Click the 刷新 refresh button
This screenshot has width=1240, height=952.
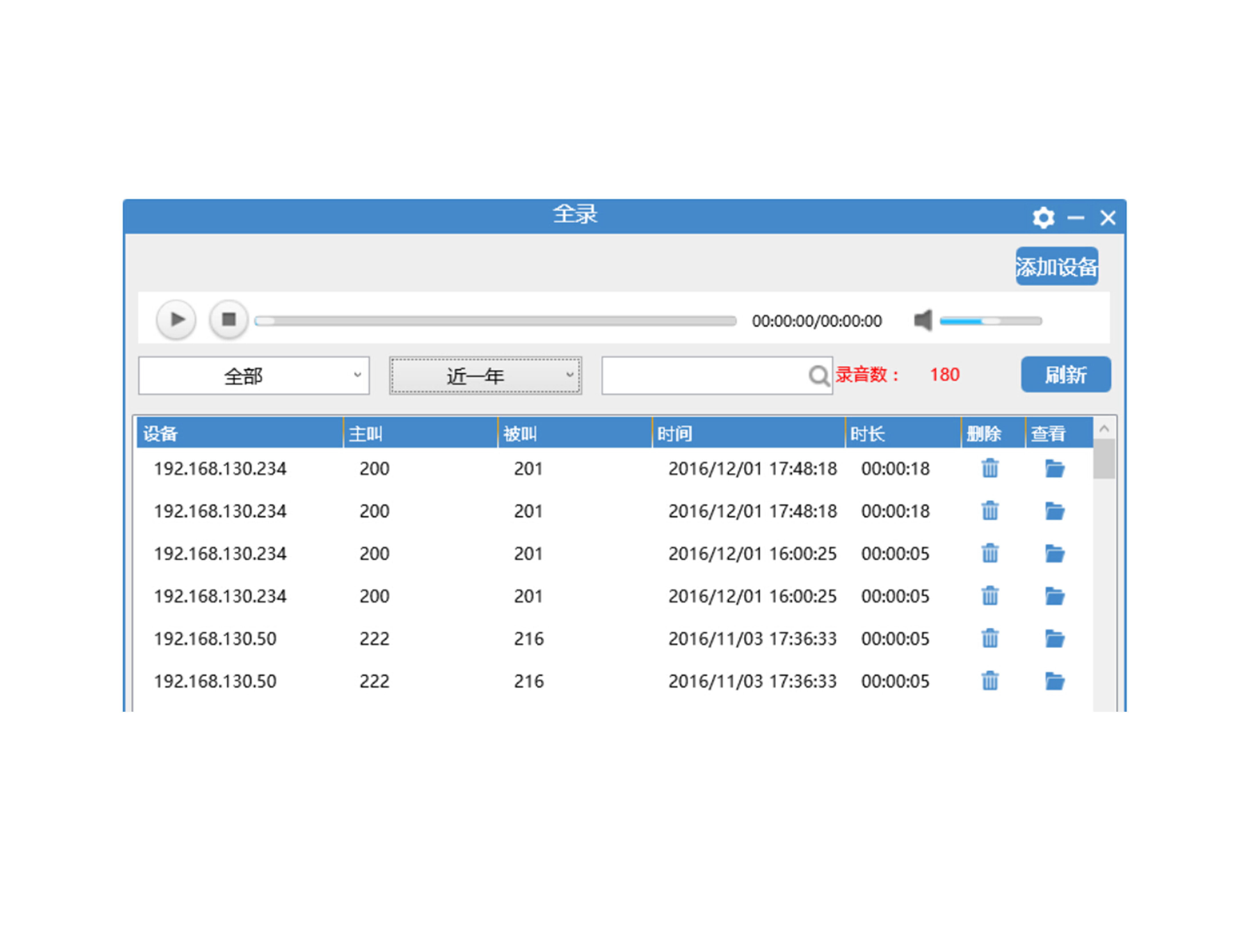pyautogui.click(x=1065, y=374)
